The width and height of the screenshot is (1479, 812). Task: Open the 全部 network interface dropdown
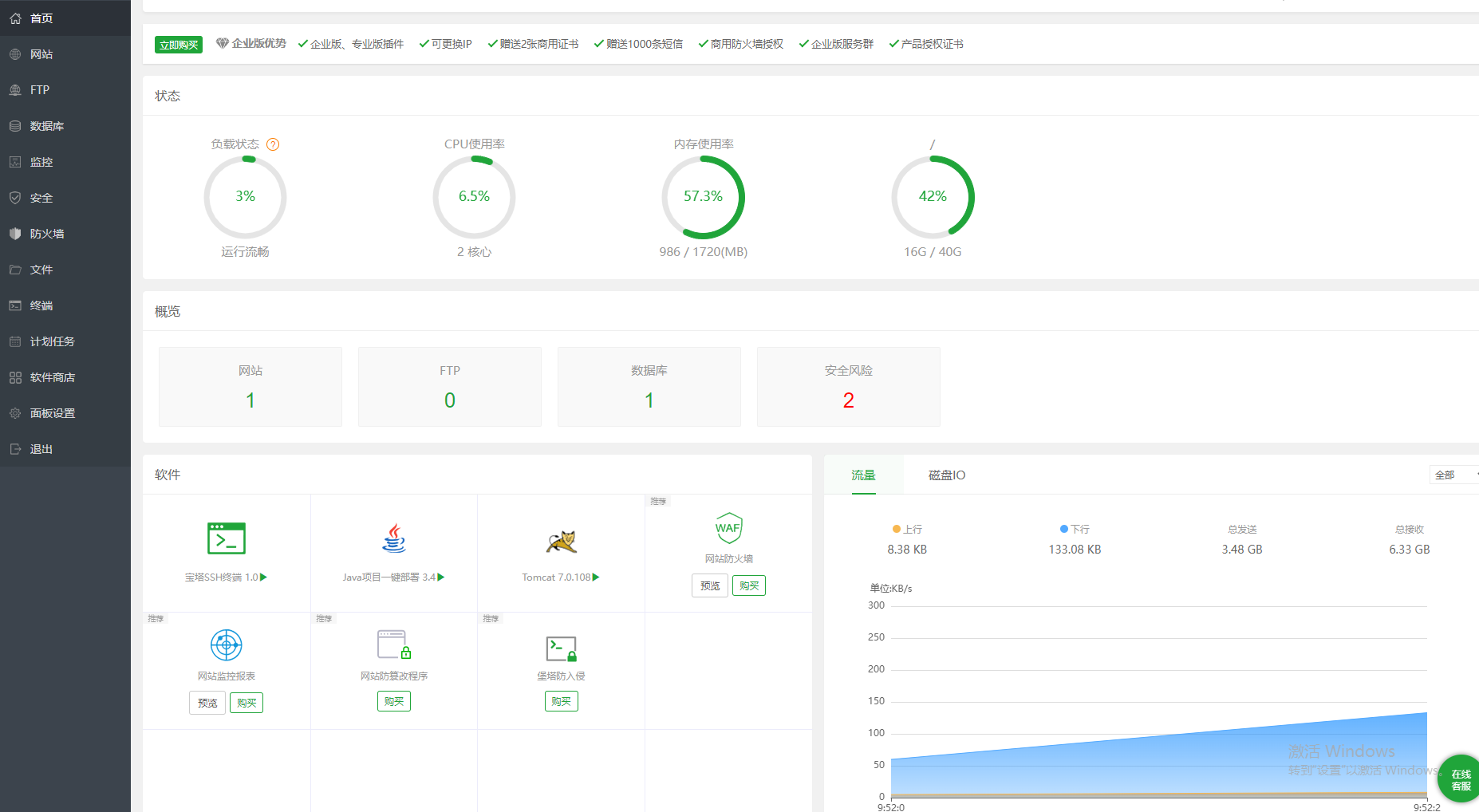point(1454,475)
